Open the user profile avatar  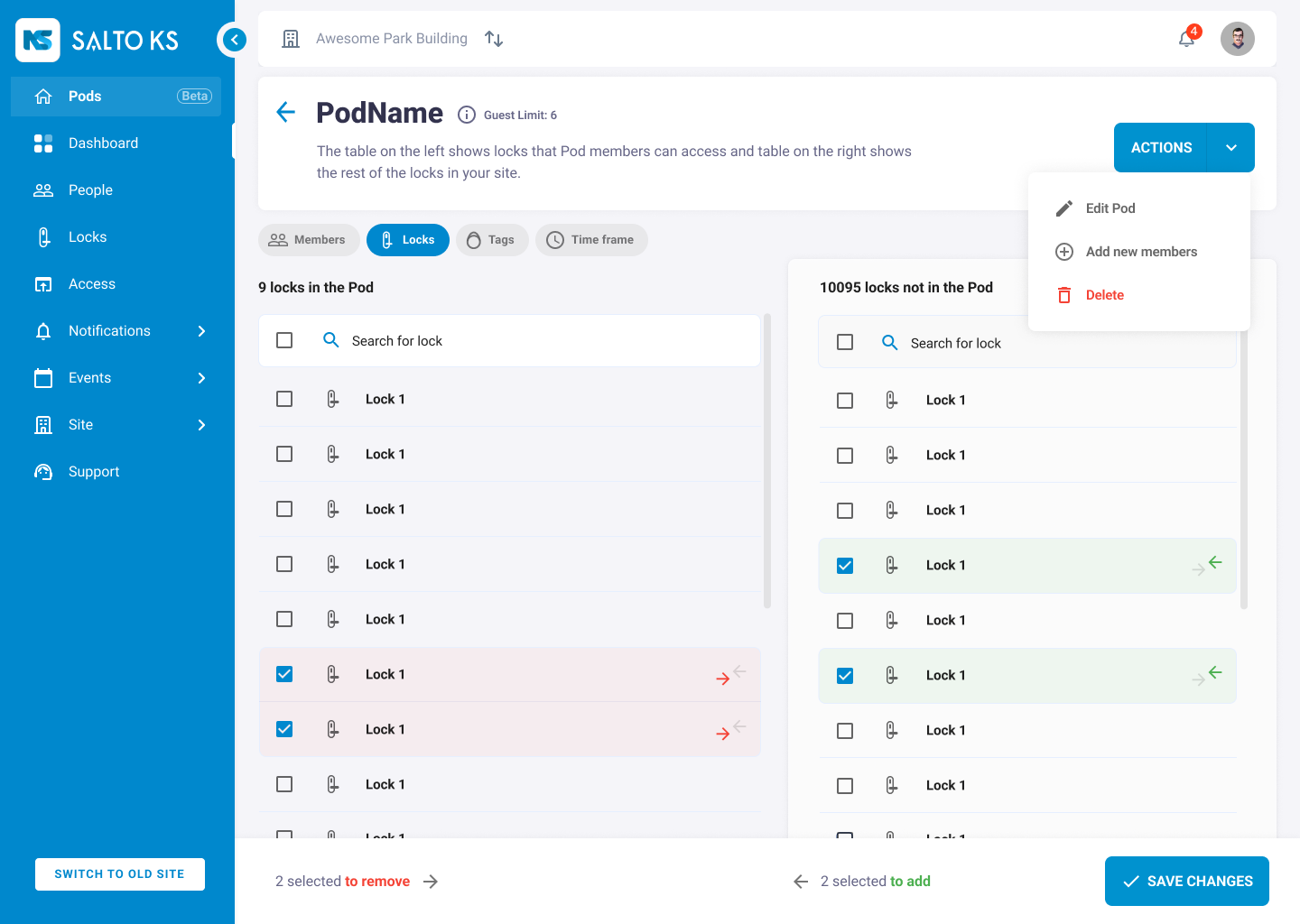coord(1237,39)
